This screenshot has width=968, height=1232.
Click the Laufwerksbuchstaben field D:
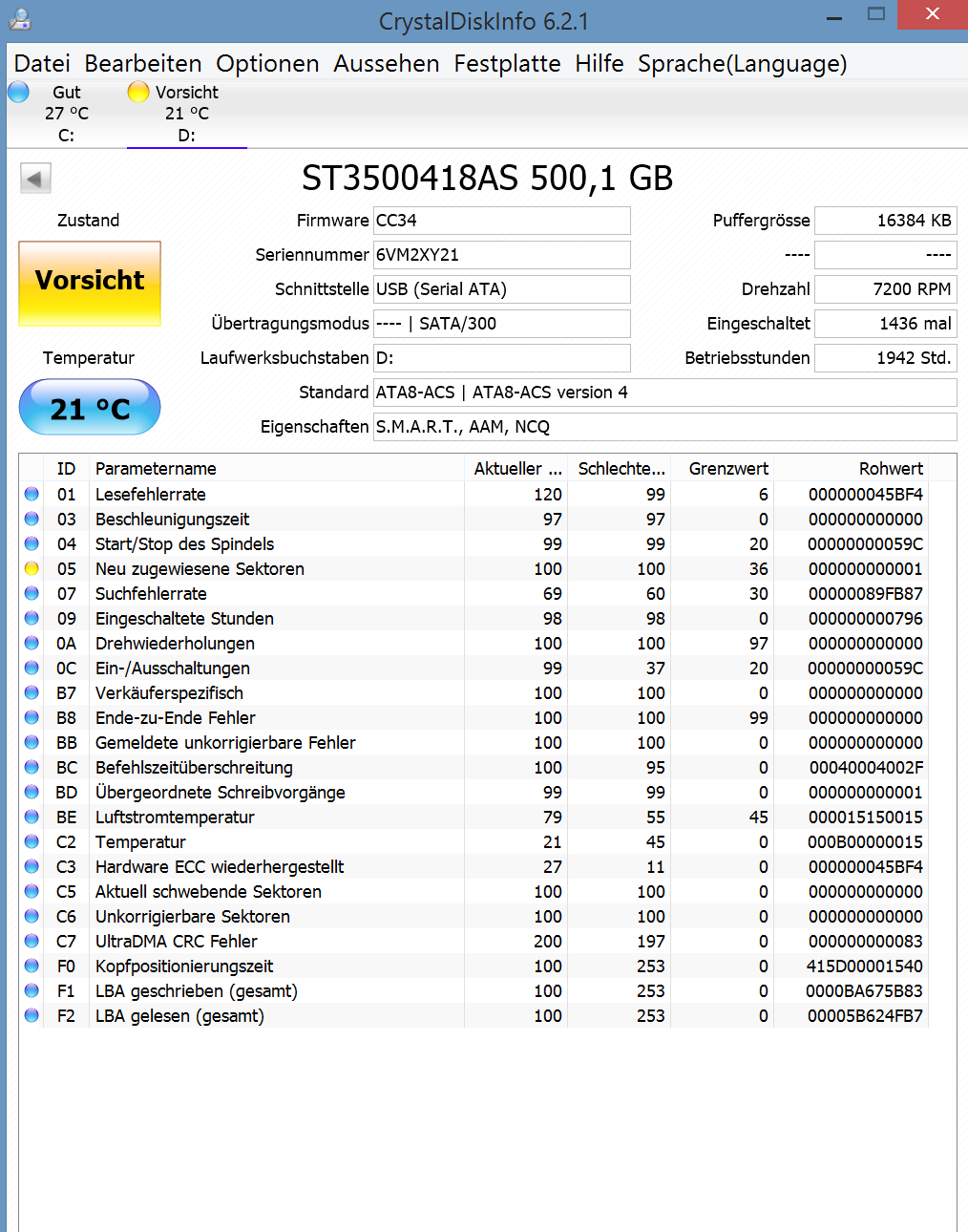502,358
